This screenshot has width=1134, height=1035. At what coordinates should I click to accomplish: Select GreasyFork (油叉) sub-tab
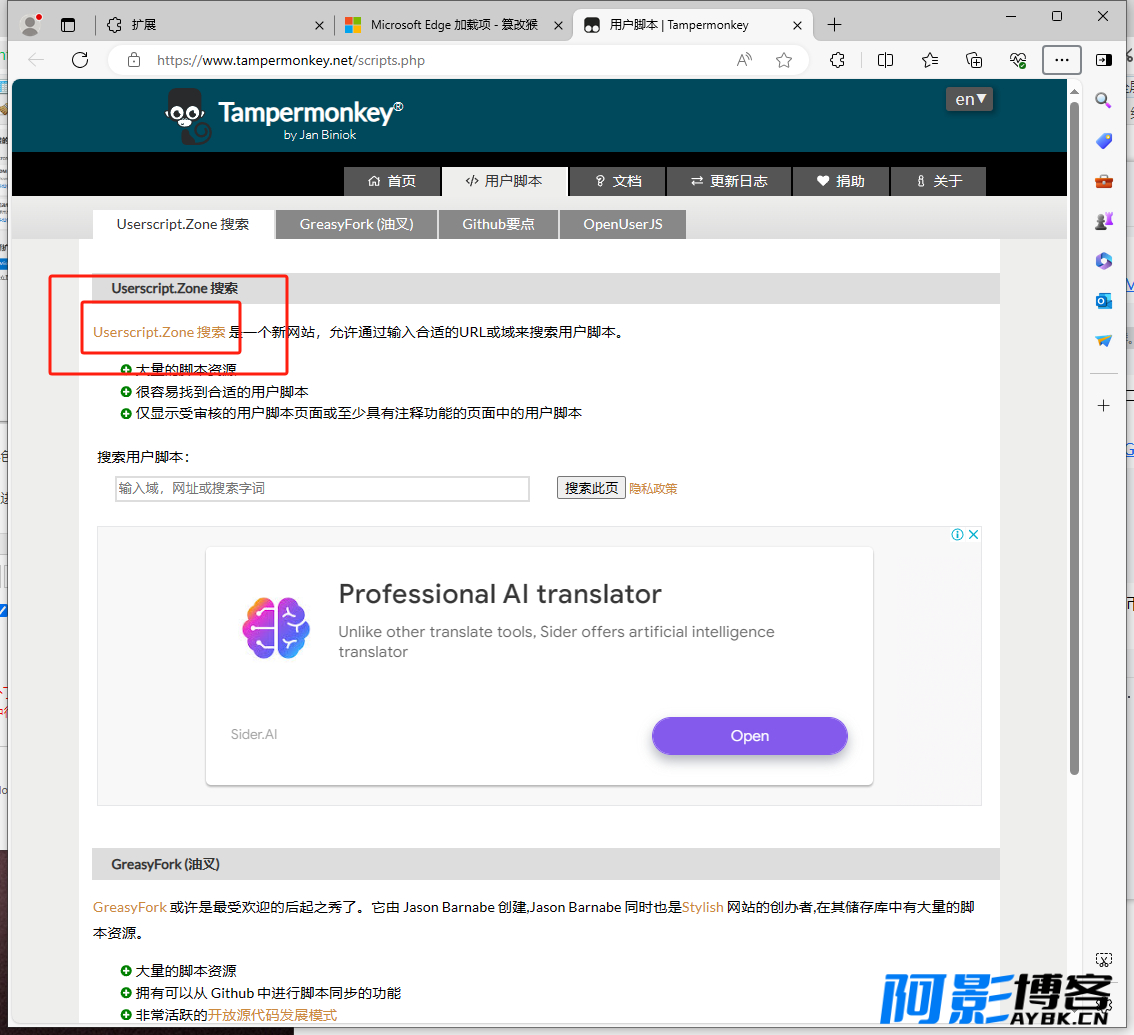(357, 224)
